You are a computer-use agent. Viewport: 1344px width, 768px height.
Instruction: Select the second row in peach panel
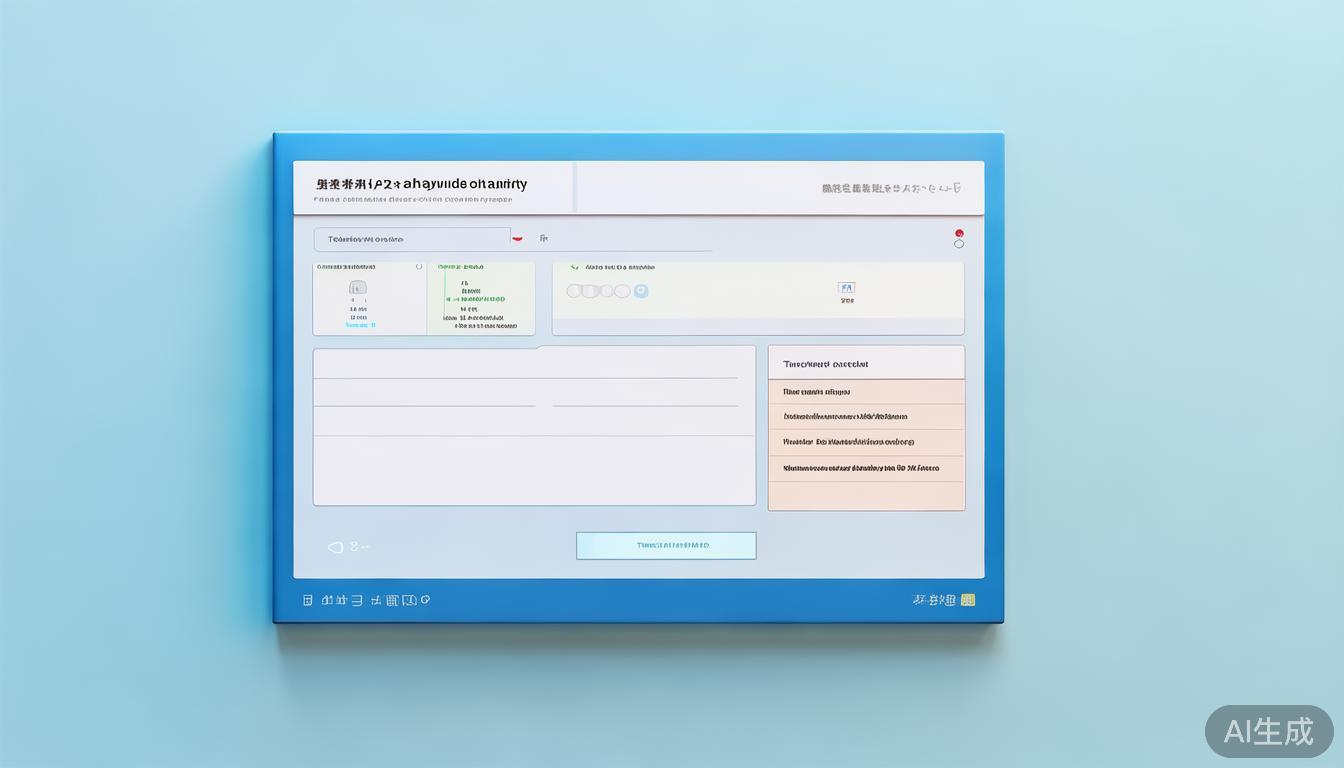(x=866, y=417)
